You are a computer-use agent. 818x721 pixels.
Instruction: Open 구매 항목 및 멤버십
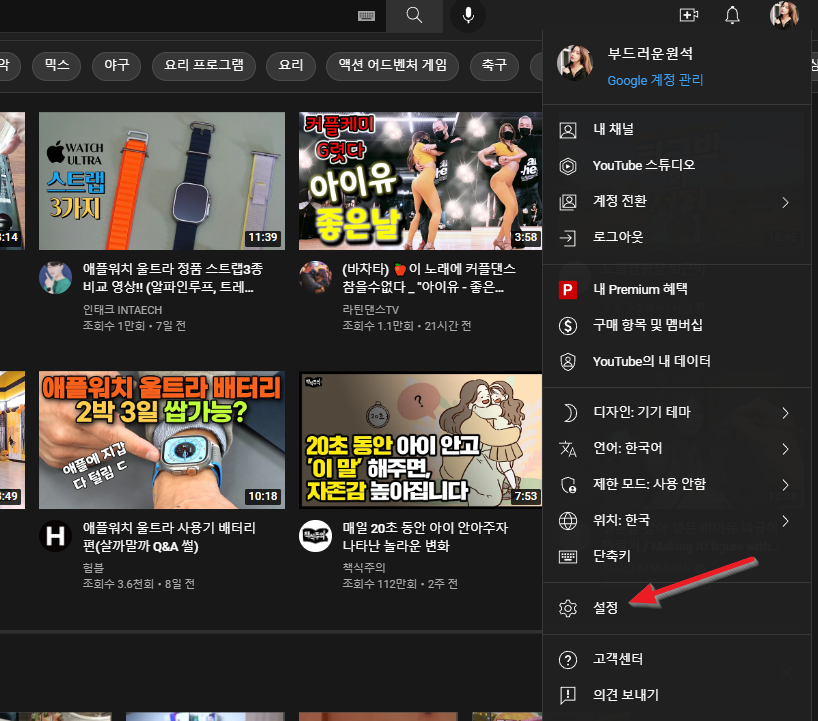677,326
